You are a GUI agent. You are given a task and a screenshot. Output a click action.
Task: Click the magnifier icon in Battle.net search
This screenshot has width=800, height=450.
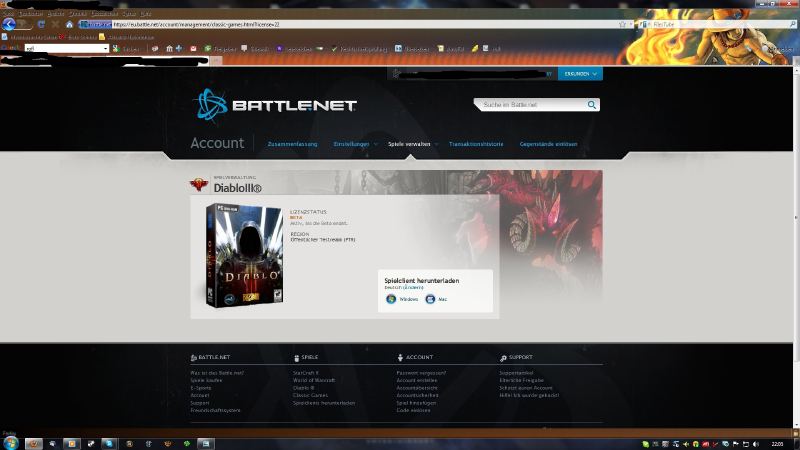click(591, 105)
